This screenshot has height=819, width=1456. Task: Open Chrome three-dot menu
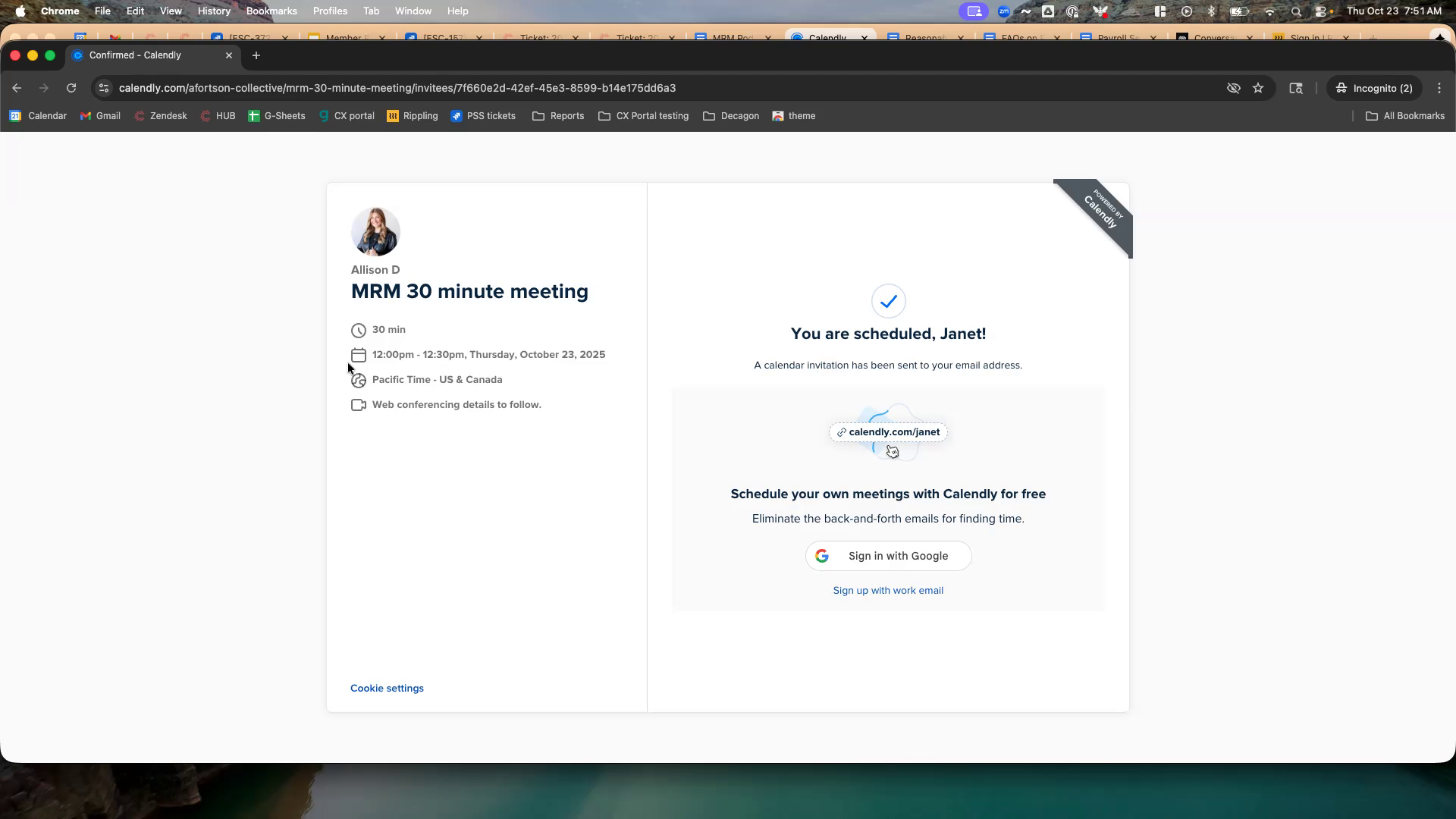pyautogui.click(x=1439, y=88)
